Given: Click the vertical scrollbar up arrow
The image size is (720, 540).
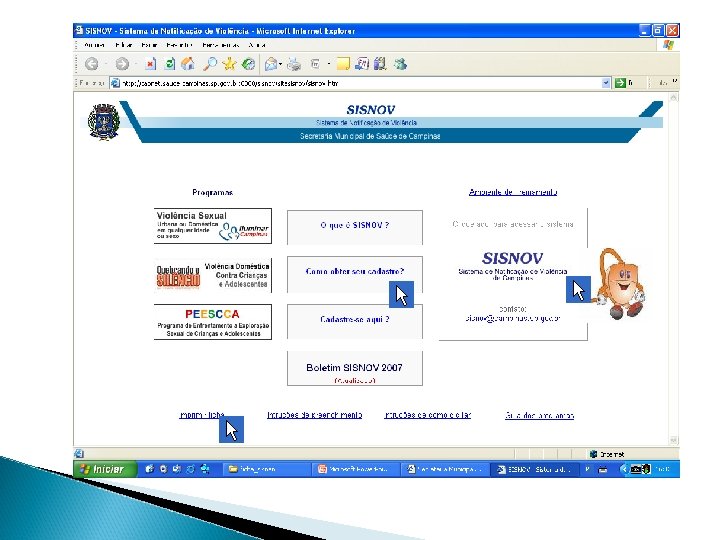Looking at the screenshot, I should [x=674, y=97].
